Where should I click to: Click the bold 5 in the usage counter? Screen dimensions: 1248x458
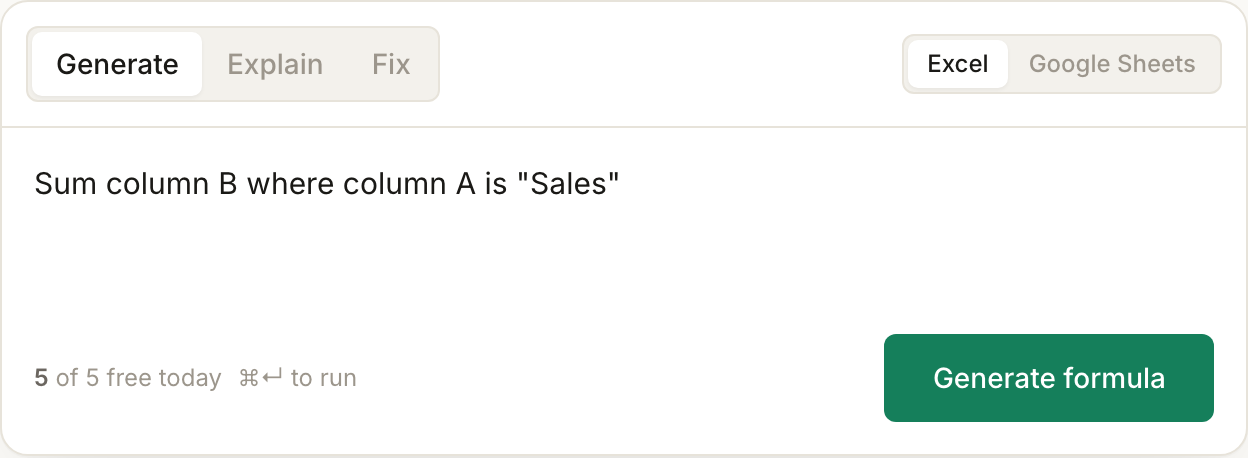pos(41,378)
